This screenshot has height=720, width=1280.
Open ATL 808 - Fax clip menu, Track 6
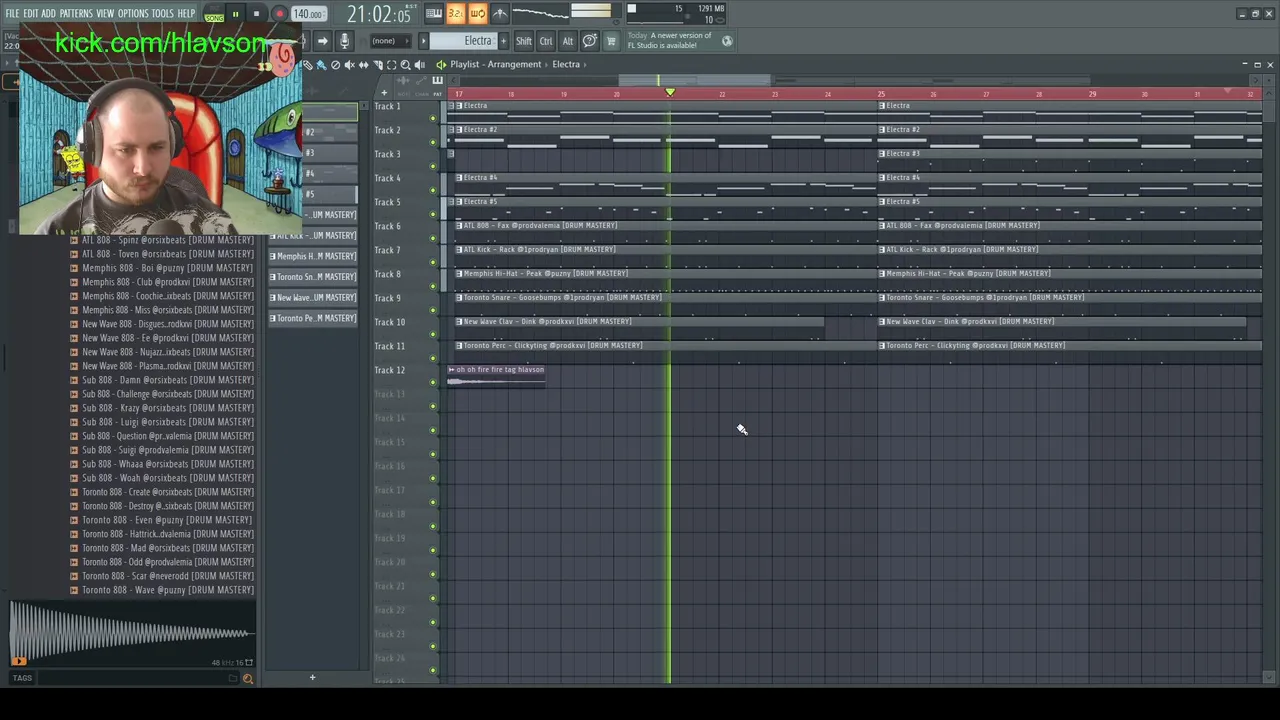(459, 226)
